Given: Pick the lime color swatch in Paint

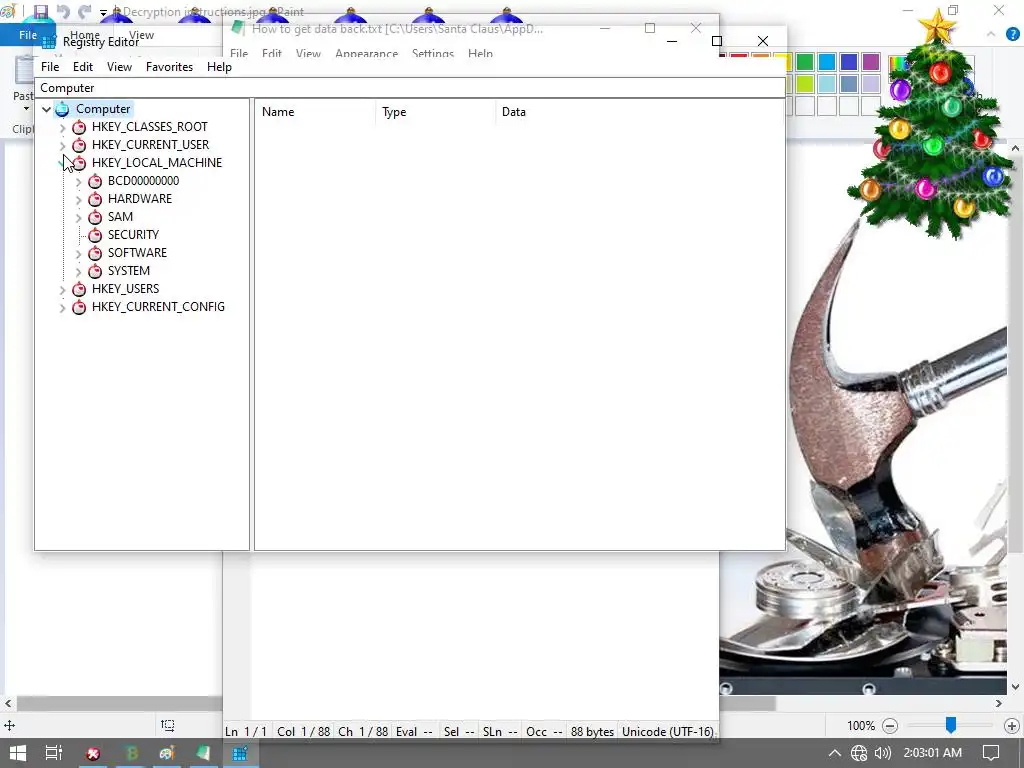Looking at the screenshot, I should [x=805, y=84].
